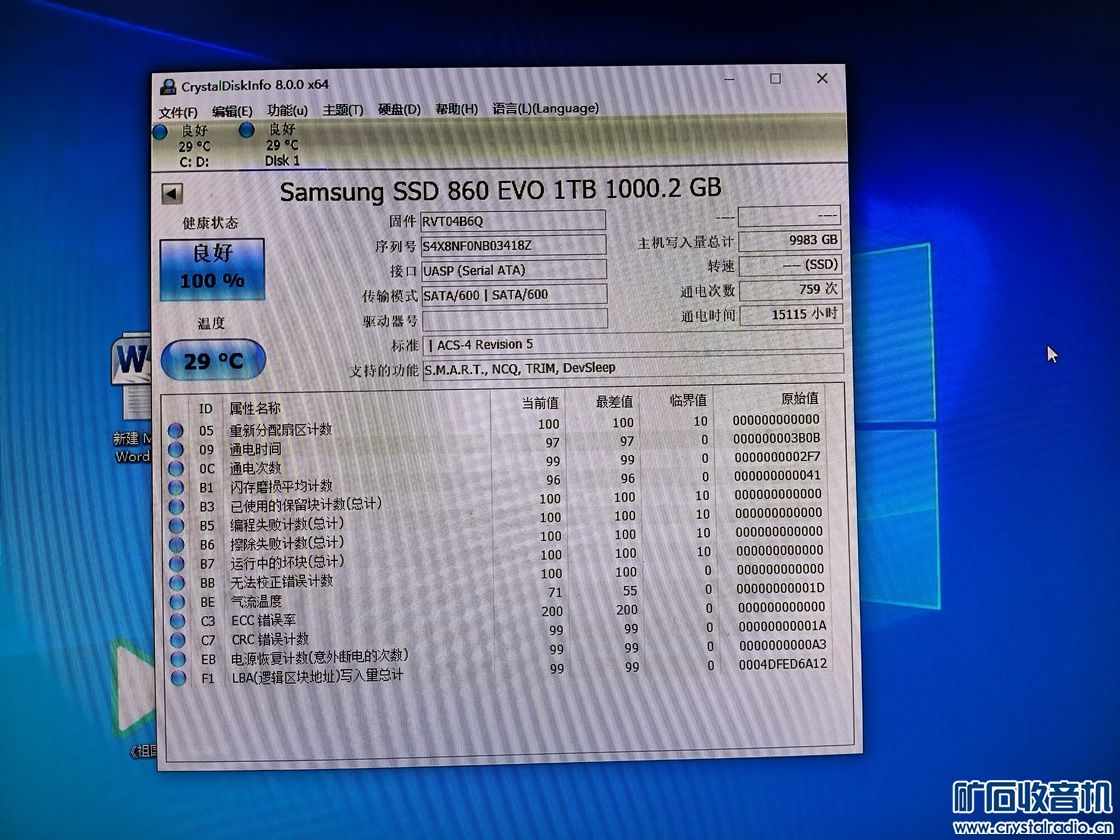The height and width of the screenshot is (840, 1120).
Task: Click the 29 °C temperature button
Action: (213, 359)
